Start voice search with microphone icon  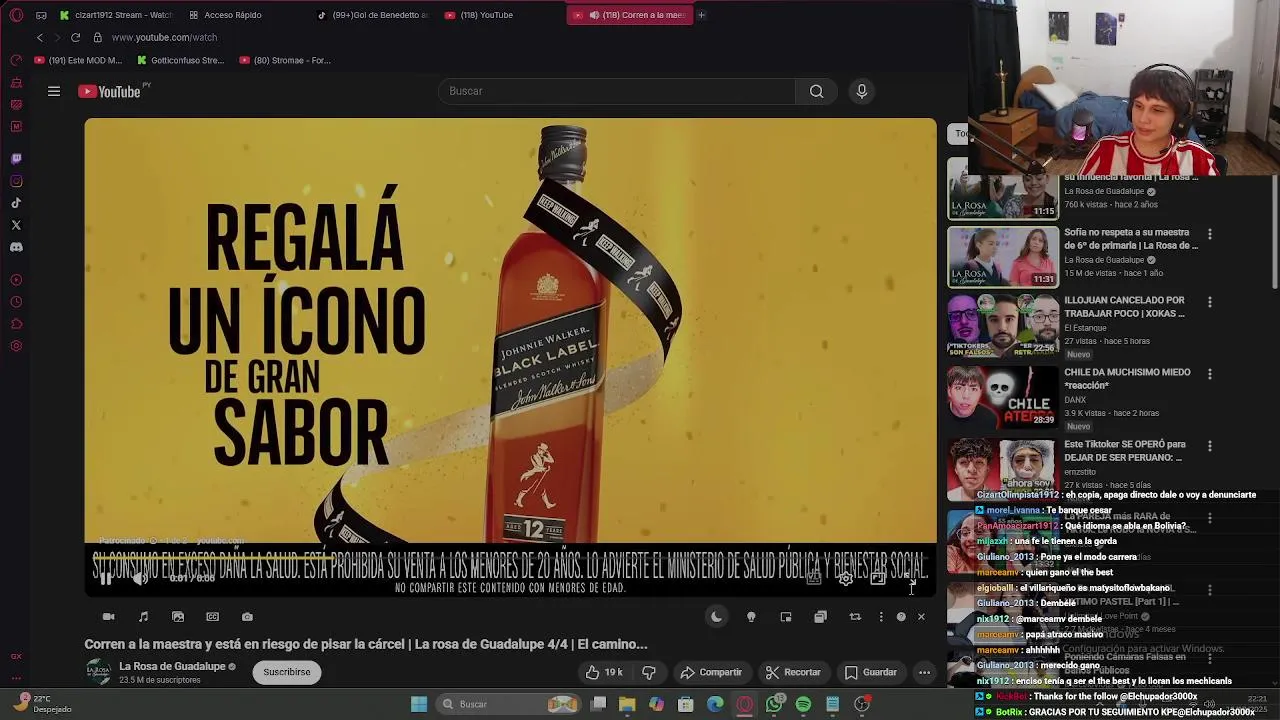point(862,91)
